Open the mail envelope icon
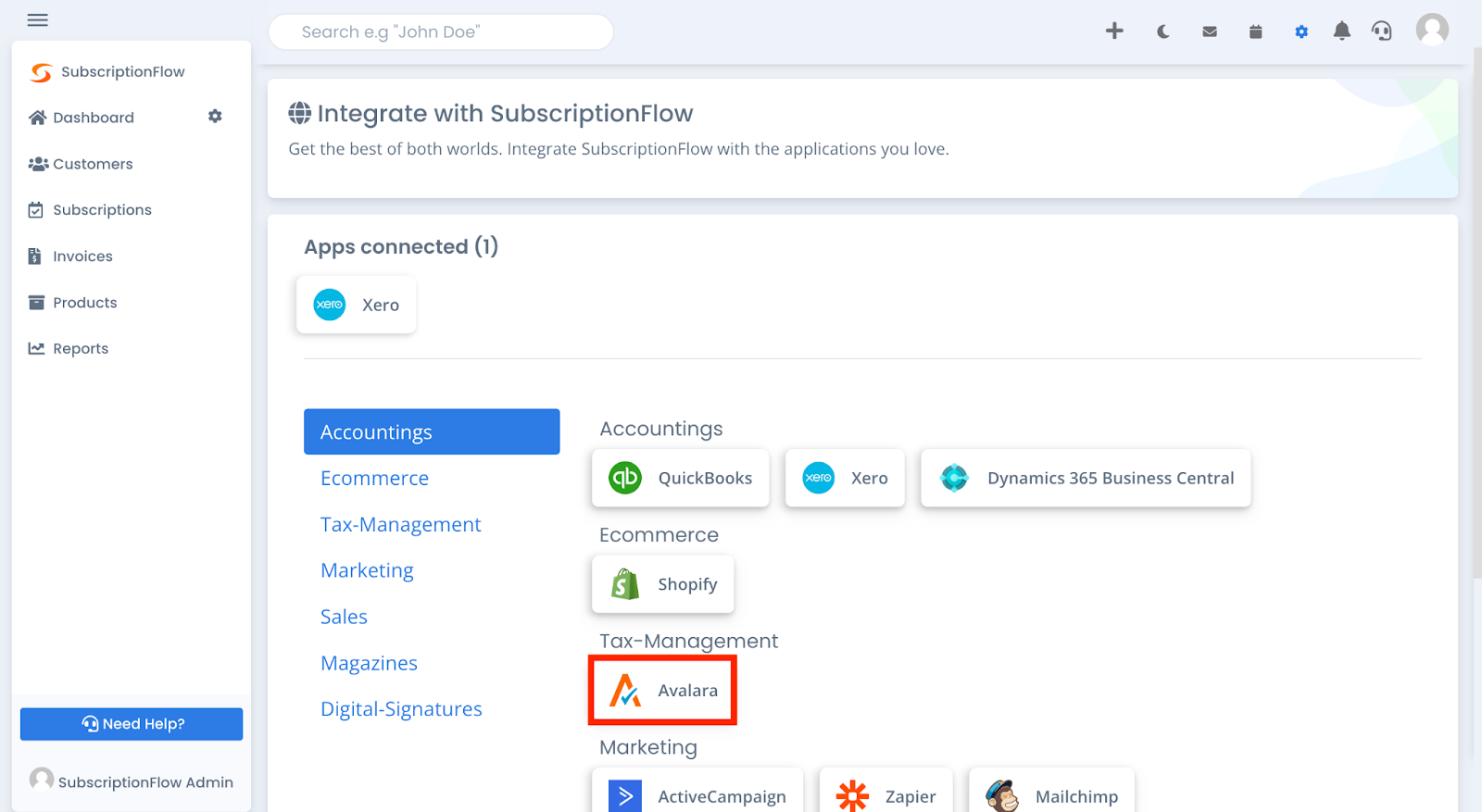The width and height of the screenshot is (1482, 812). (1210, 31)
